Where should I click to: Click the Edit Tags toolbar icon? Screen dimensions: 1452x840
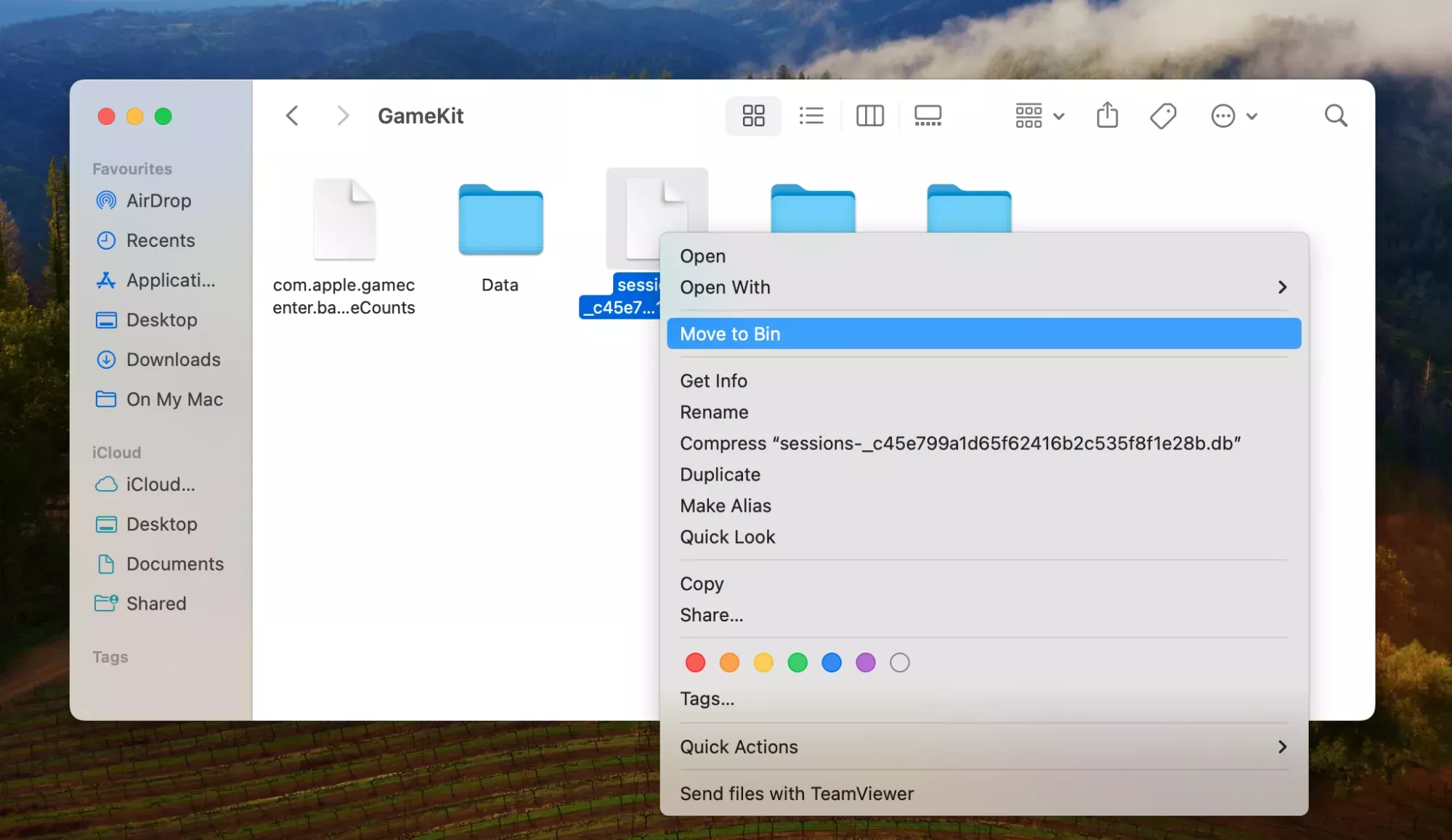pyautogui.click(x=1163, y=115)
